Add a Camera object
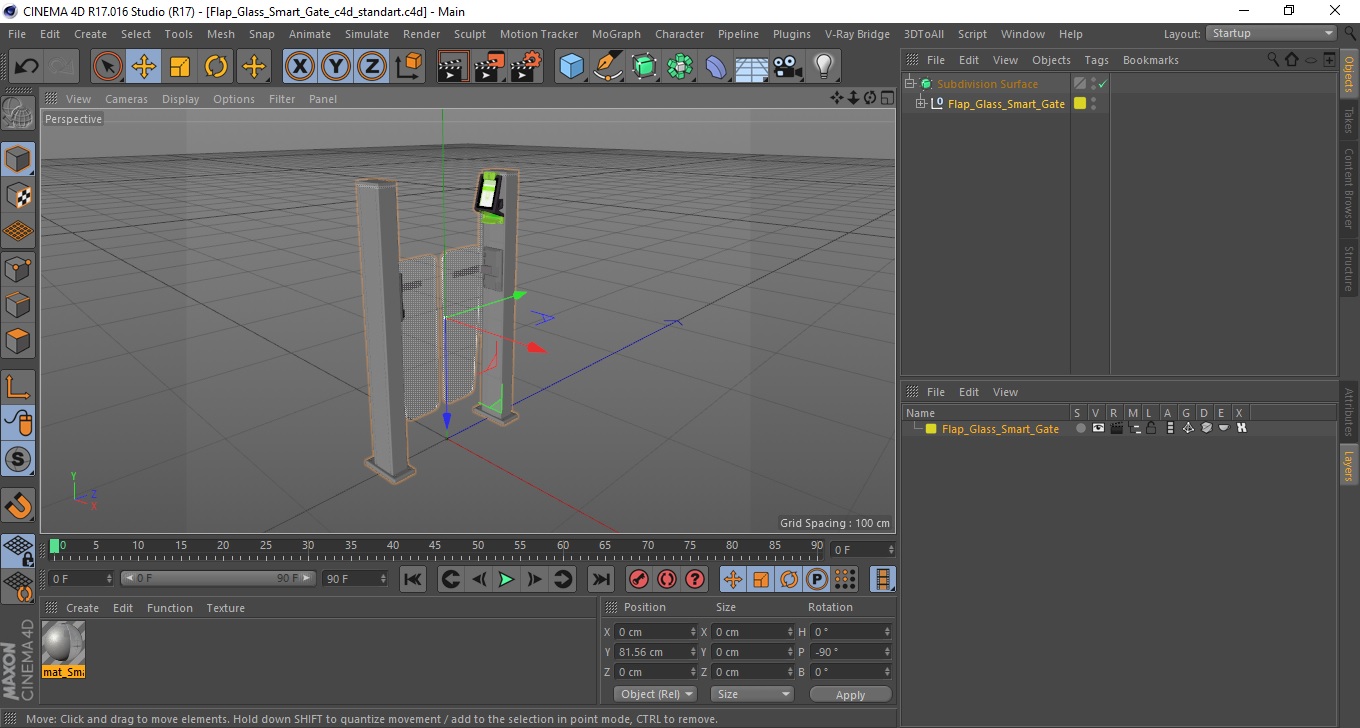 coord(787,67)
